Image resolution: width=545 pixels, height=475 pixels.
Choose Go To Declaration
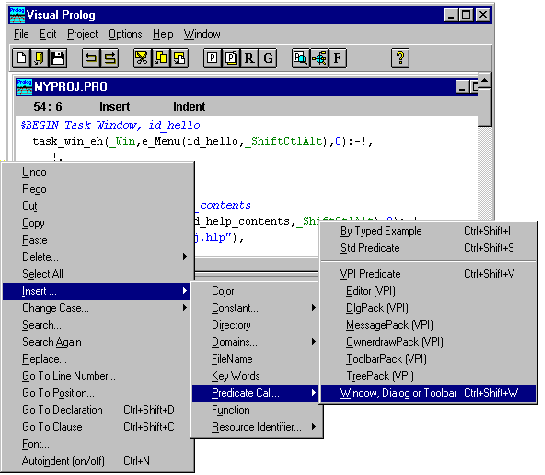97,410
